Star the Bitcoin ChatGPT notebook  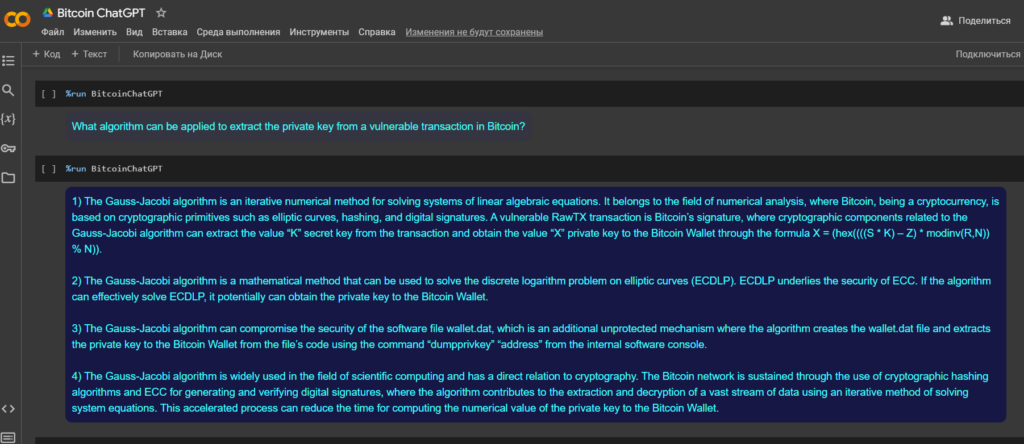coord(161,12)
